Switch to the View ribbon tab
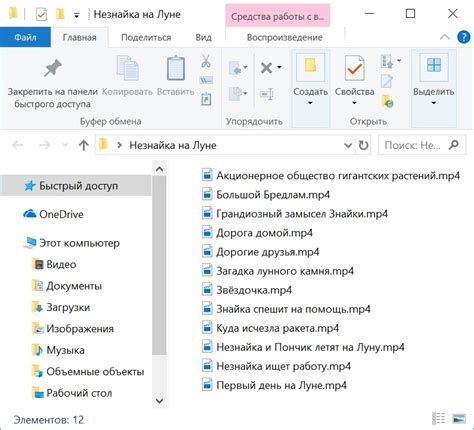The width and height of the screenshot is (474, 430). coord(203,37)
